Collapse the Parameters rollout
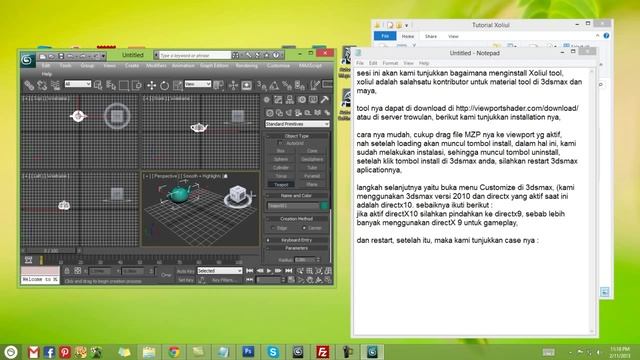Viewport: 640px width, 360px height. (x=297, y=248)
